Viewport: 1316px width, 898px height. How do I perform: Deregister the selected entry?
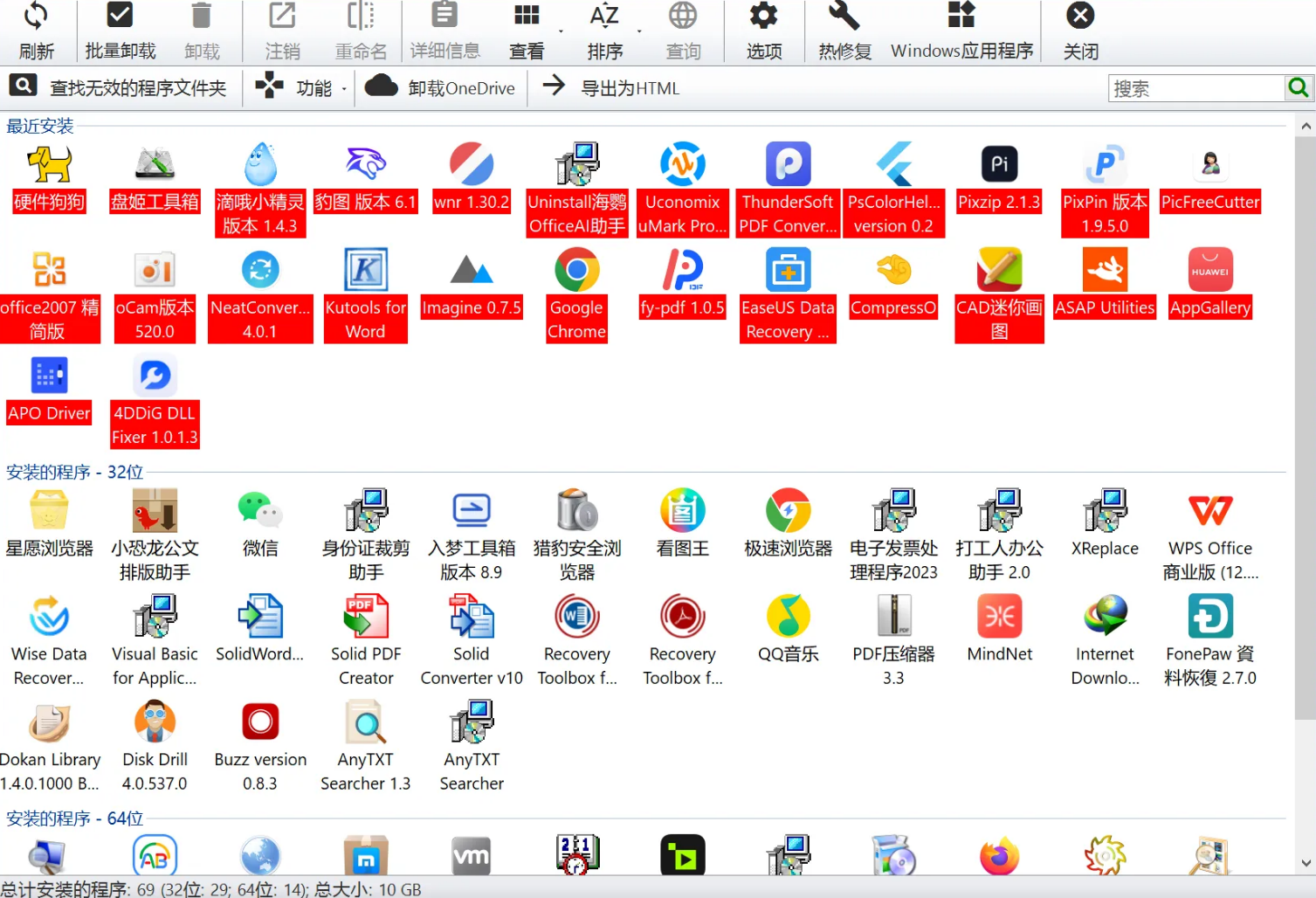point(281,29)
